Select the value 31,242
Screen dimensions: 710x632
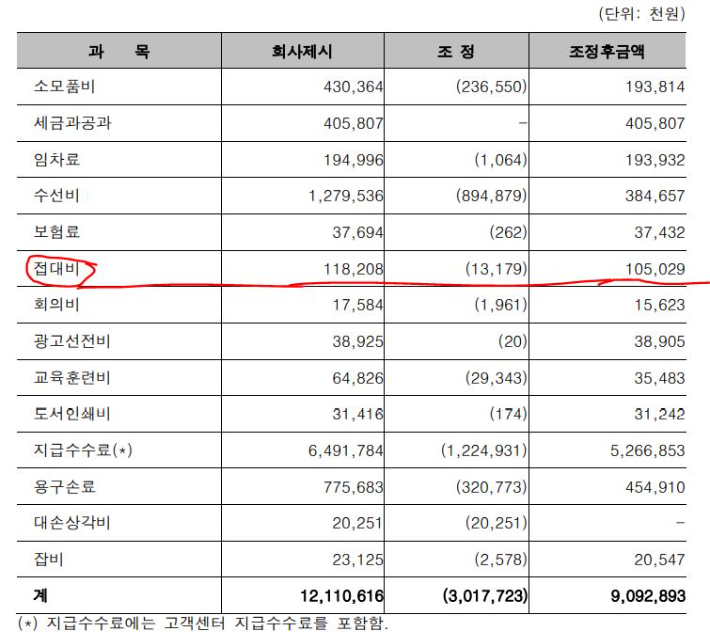pos(659,414)
